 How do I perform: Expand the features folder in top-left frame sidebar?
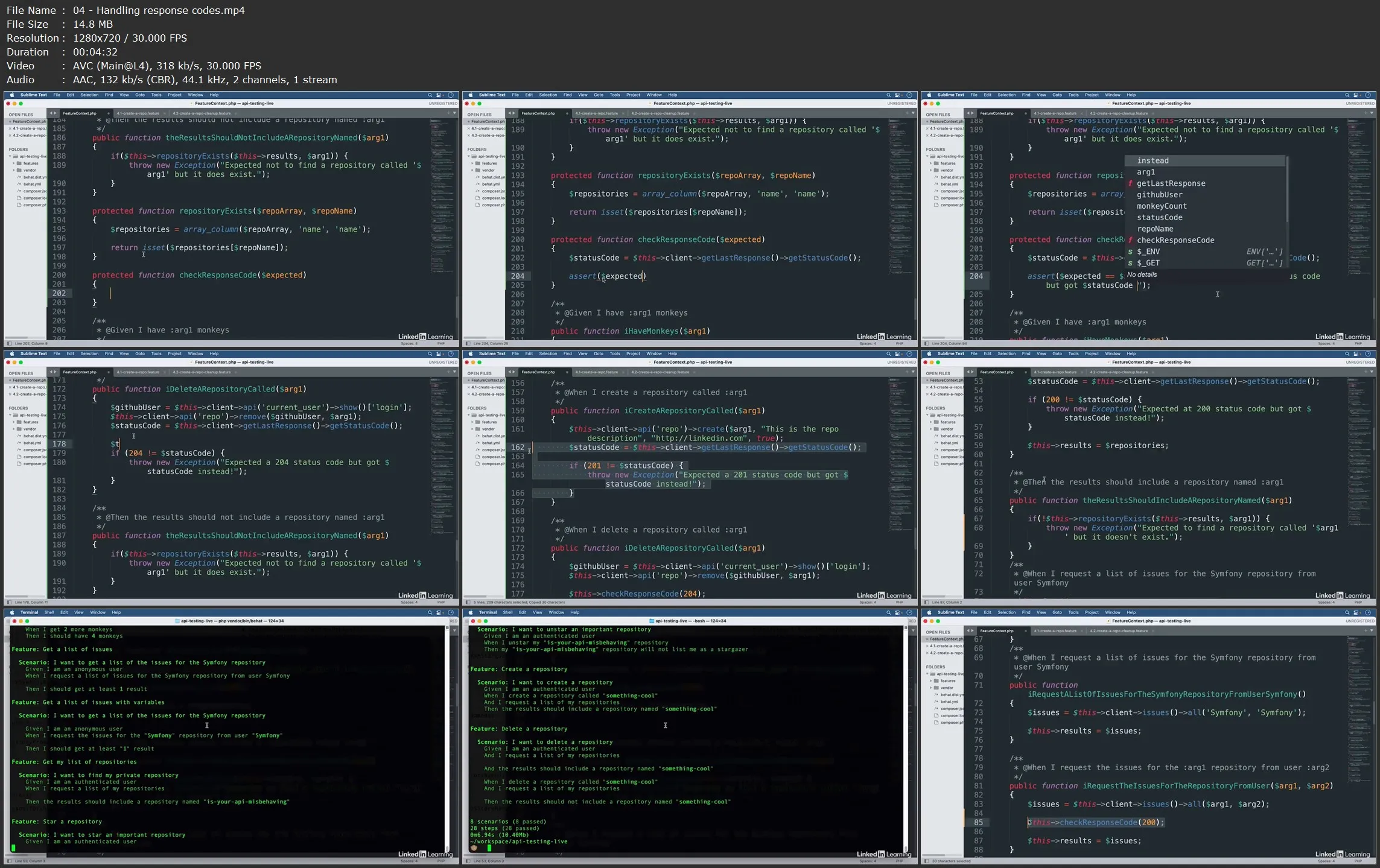pos(14,163)
